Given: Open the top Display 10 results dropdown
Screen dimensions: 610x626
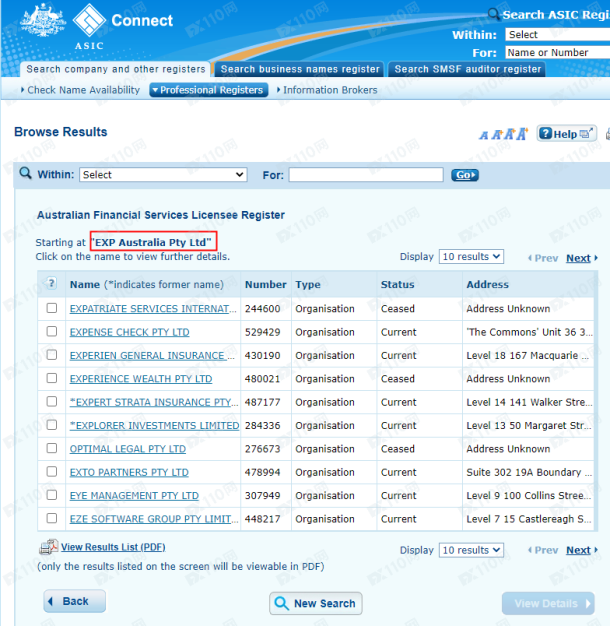Looking at the screenshot, I should coord(471,256).
